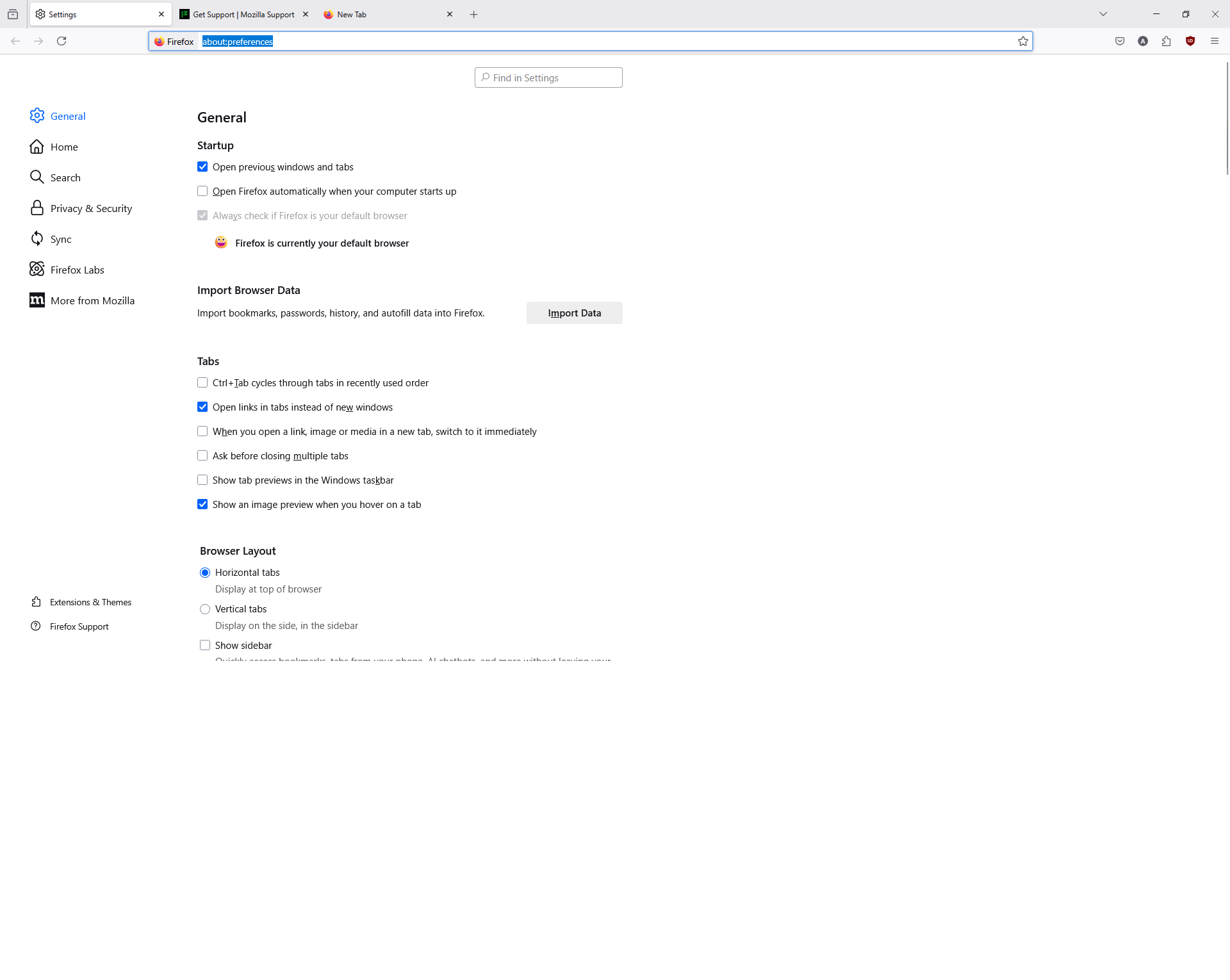Open a new tab with plus icon

coord(474,14)
